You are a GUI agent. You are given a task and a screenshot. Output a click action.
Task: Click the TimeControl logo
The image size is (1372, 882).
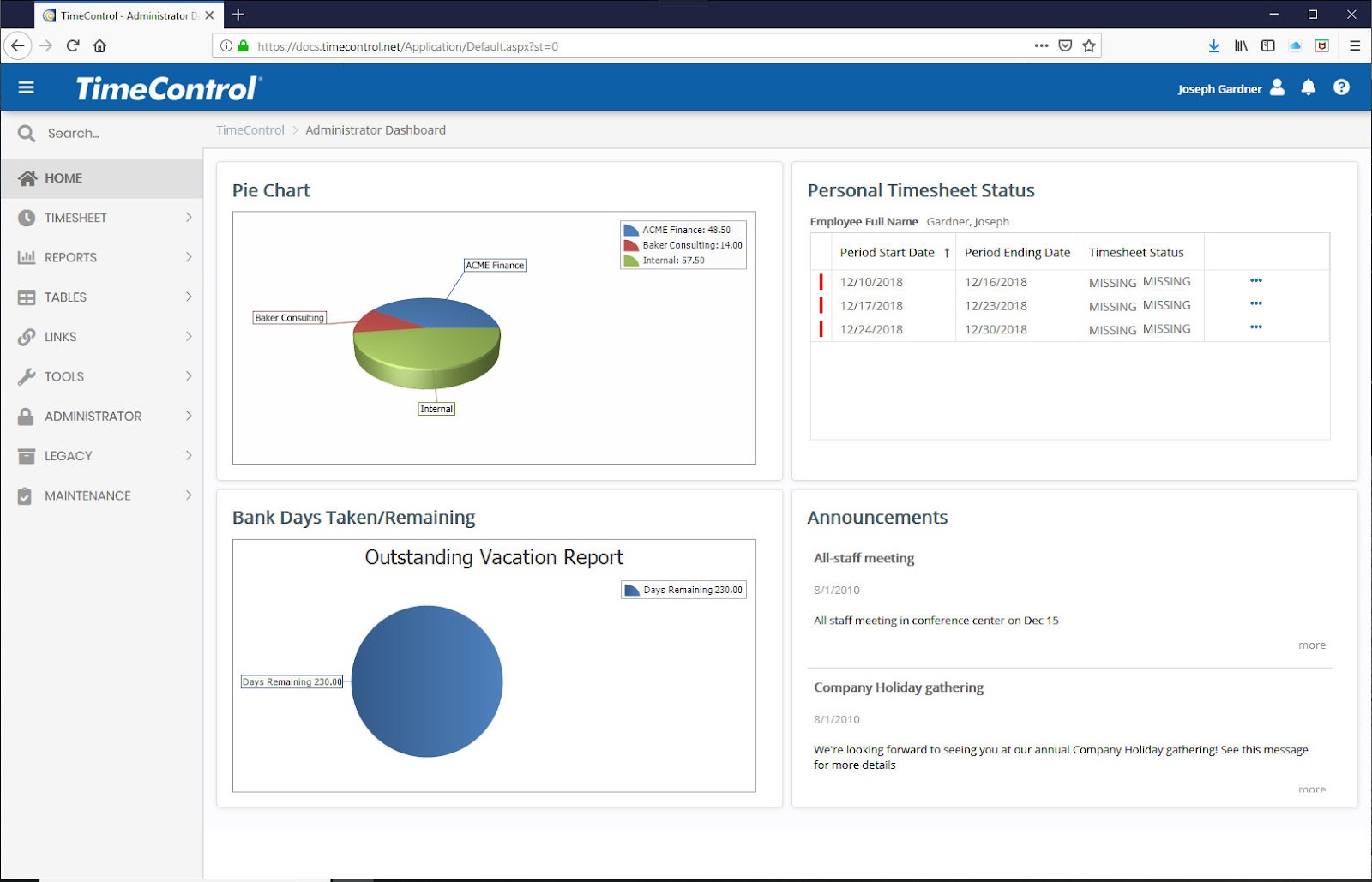(169, 88)
